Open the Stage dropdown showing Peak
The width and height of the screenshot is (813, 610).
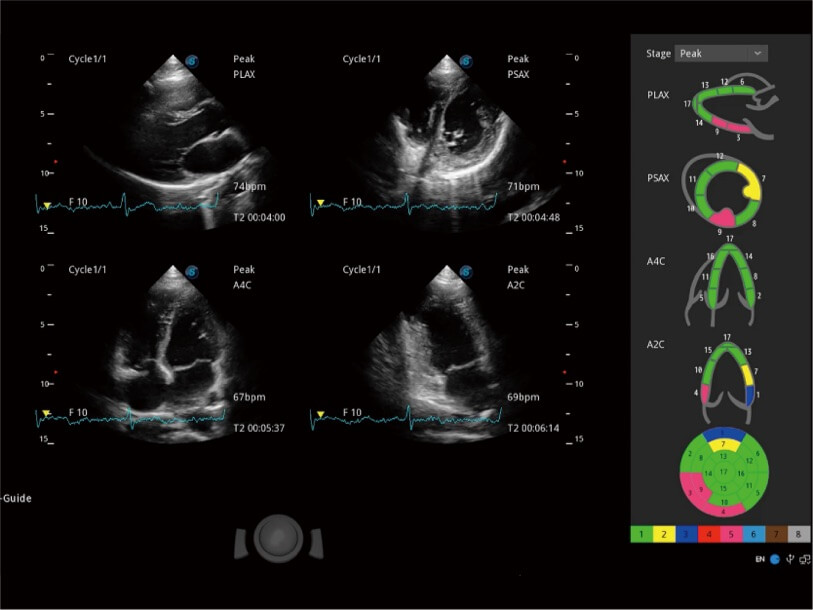720,53
